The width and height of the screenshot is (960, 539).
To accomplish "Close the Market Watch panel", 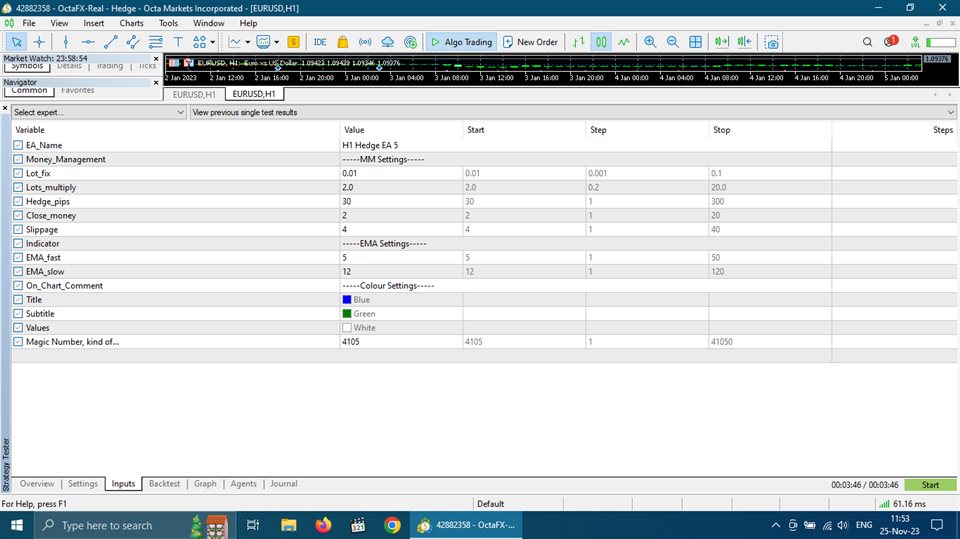I will pyautogui.click(x=156, y=59).
